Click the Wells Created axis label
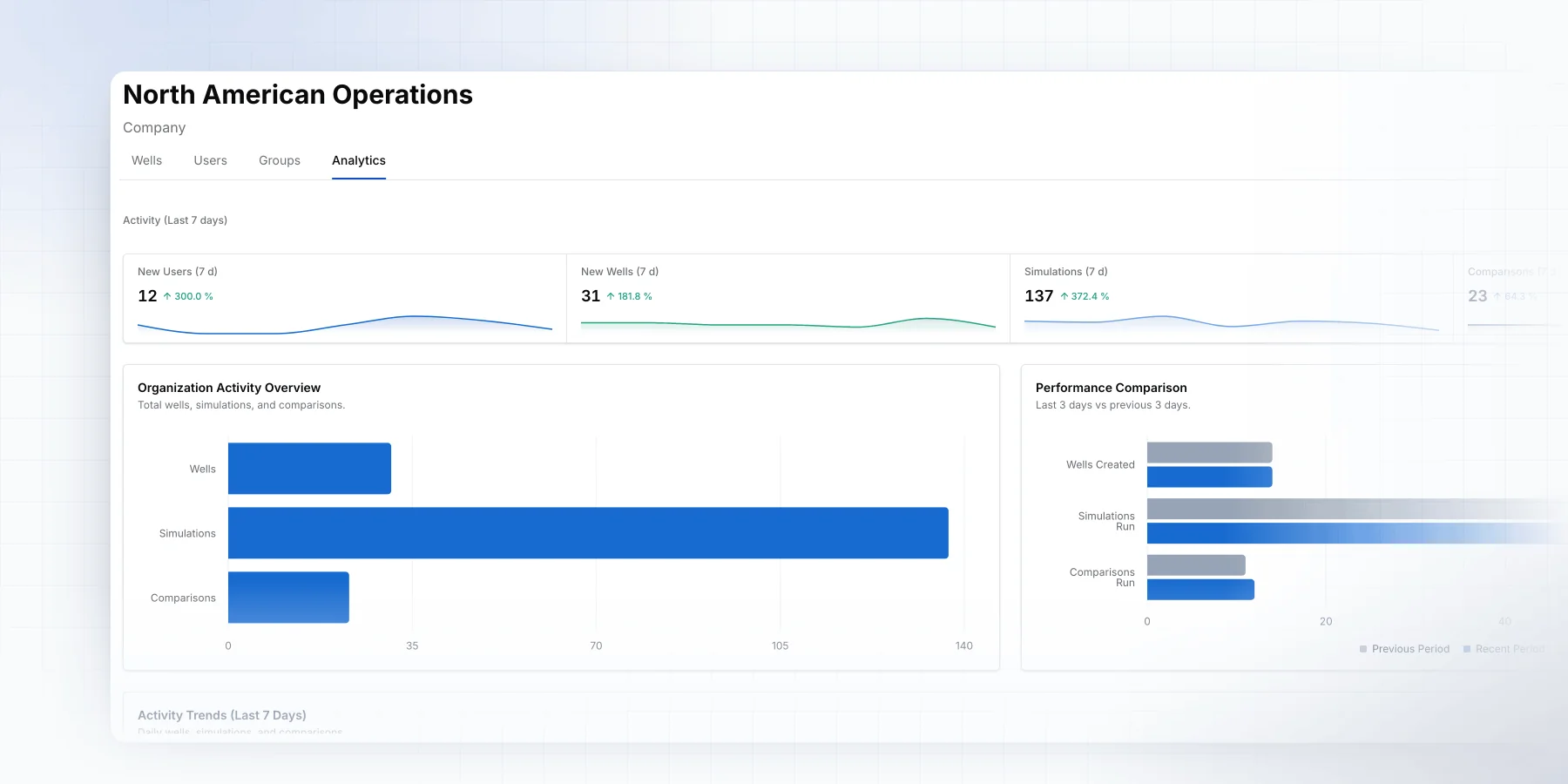Screen dimensions: 1568x784 pos(1100,464)
